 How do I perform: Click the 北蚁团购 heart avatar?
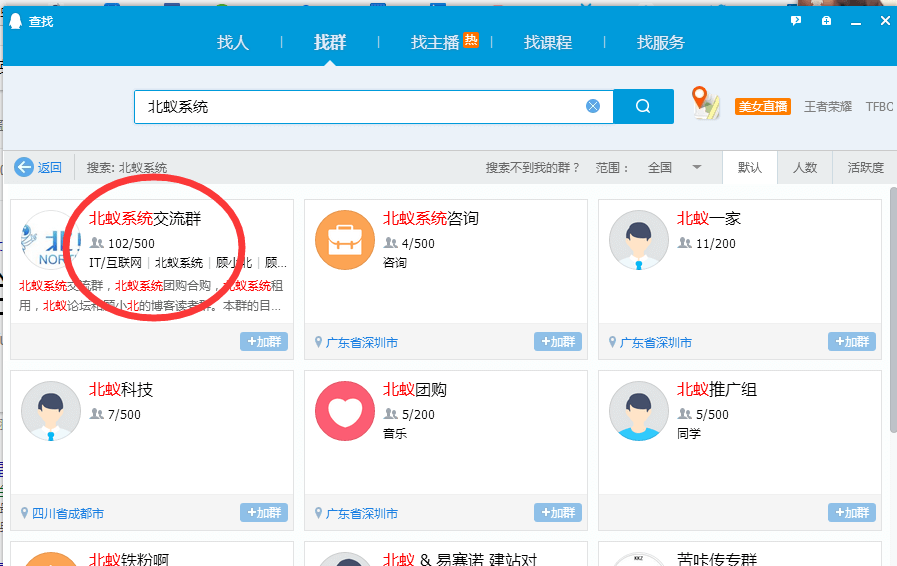tap(344, 411)
